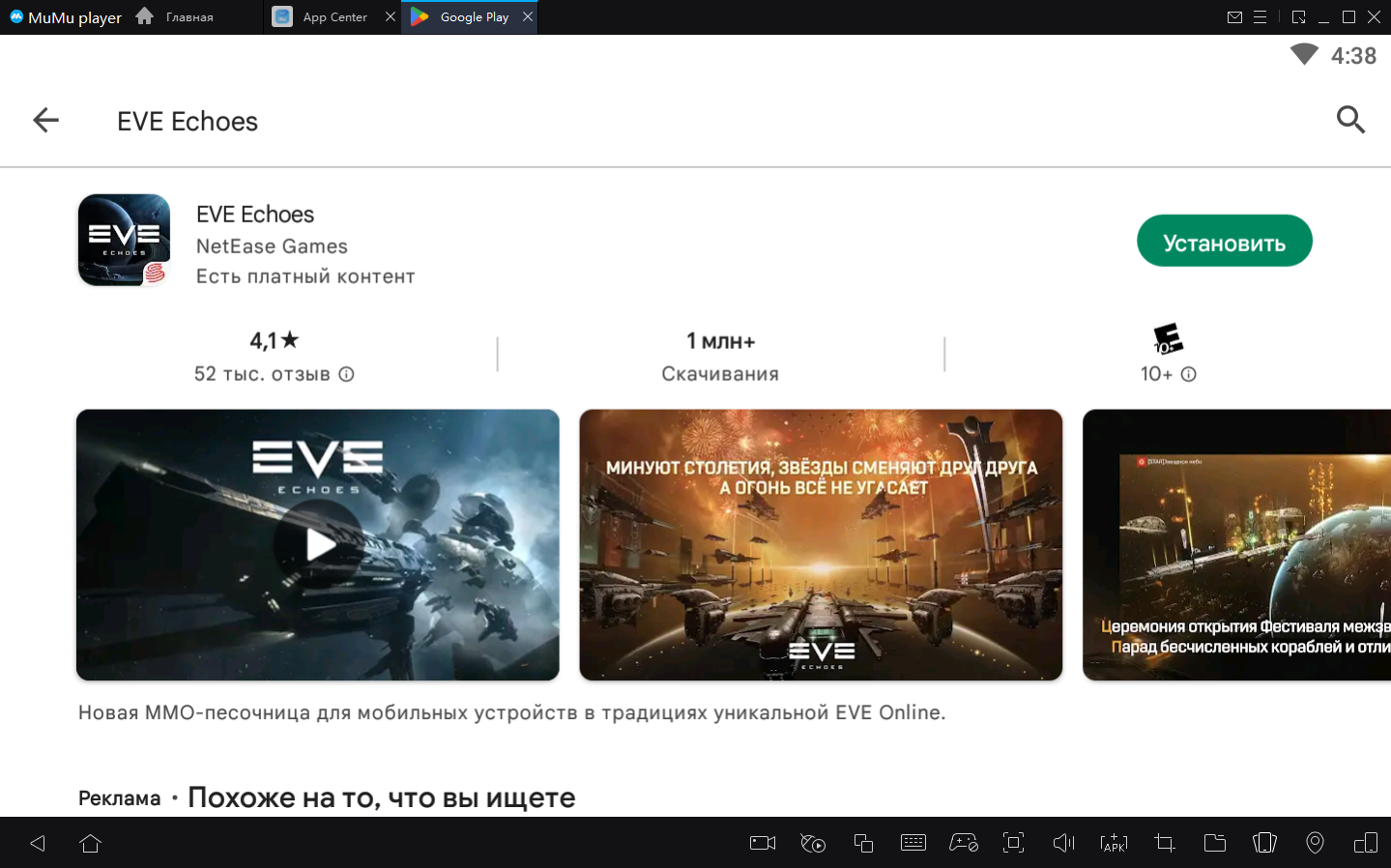Open the virtual location pin tool
This screenshot has width=1391, height=868.
(1315, 843)
